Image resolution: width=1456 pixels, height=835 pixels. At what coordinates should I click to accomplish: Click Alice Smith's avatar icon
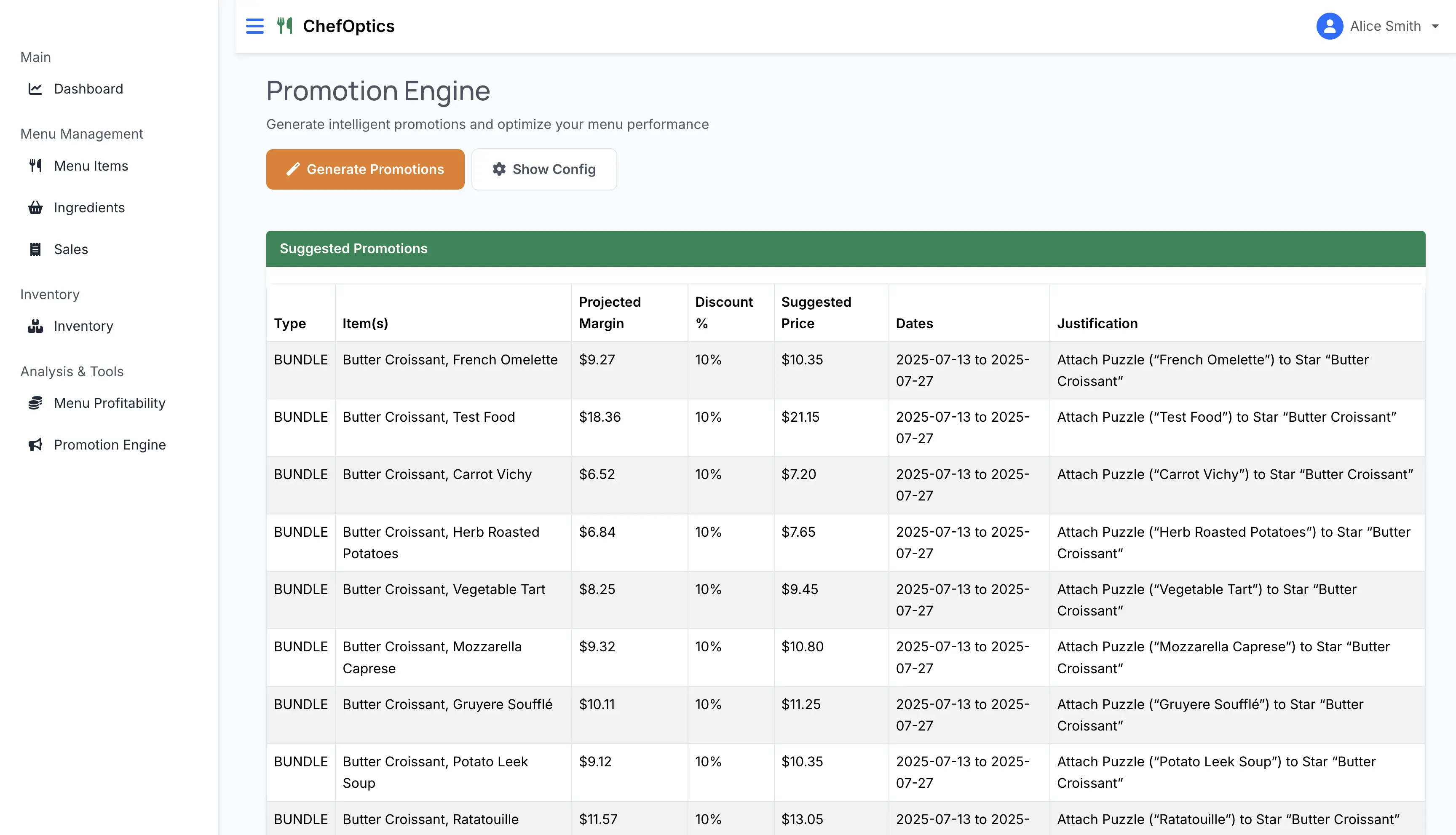coord(1329,27)
